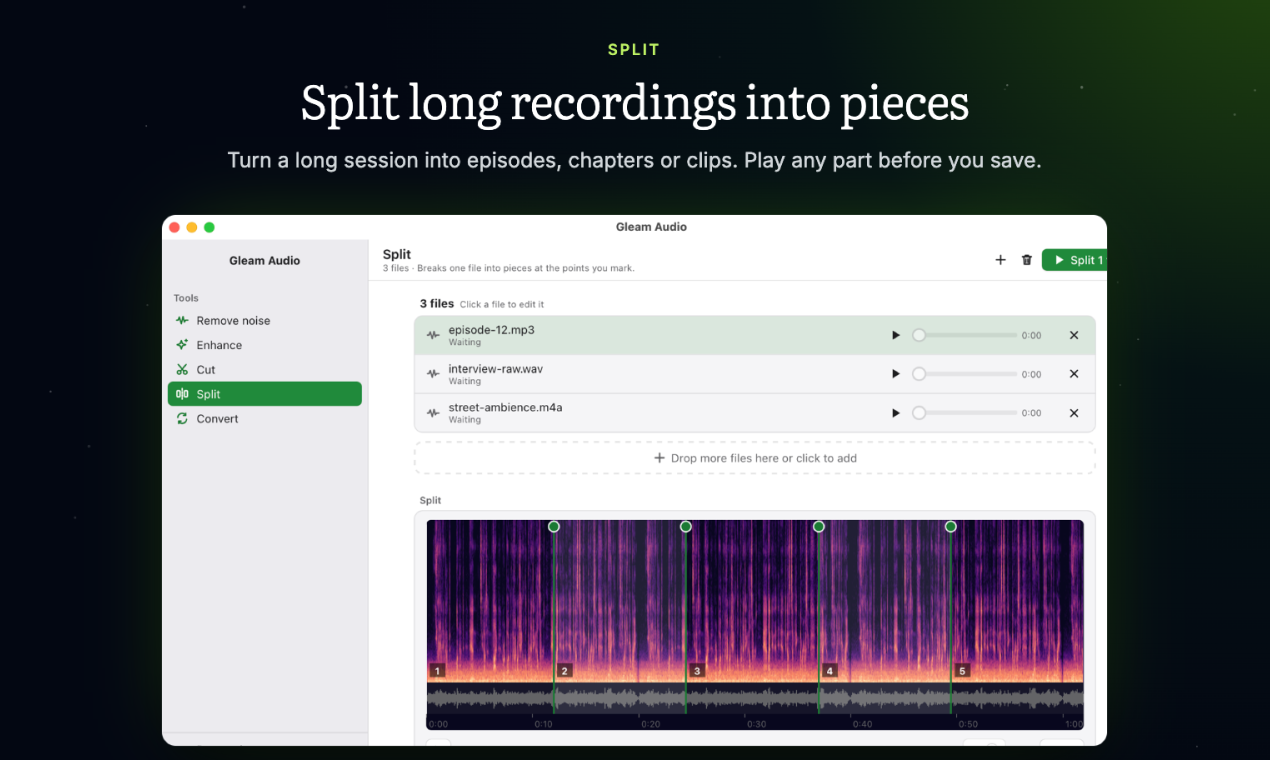Viewport: 1270px width, 760px height.
Task: Select segment label 3 on spectrogram
Action: pyautogui.click(x=697, y=671)
